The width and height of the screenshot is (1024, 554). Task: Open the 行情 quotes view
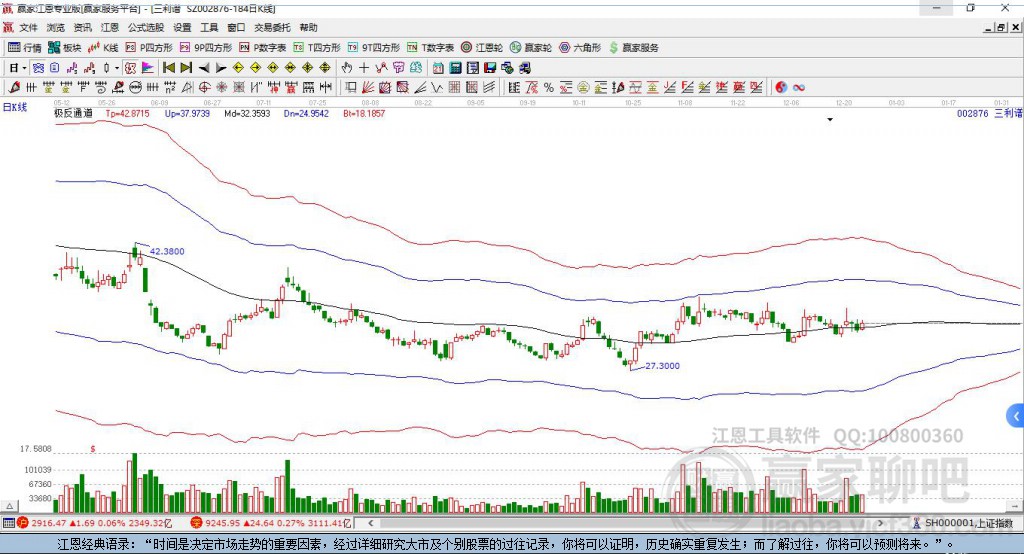coord(25,48)
